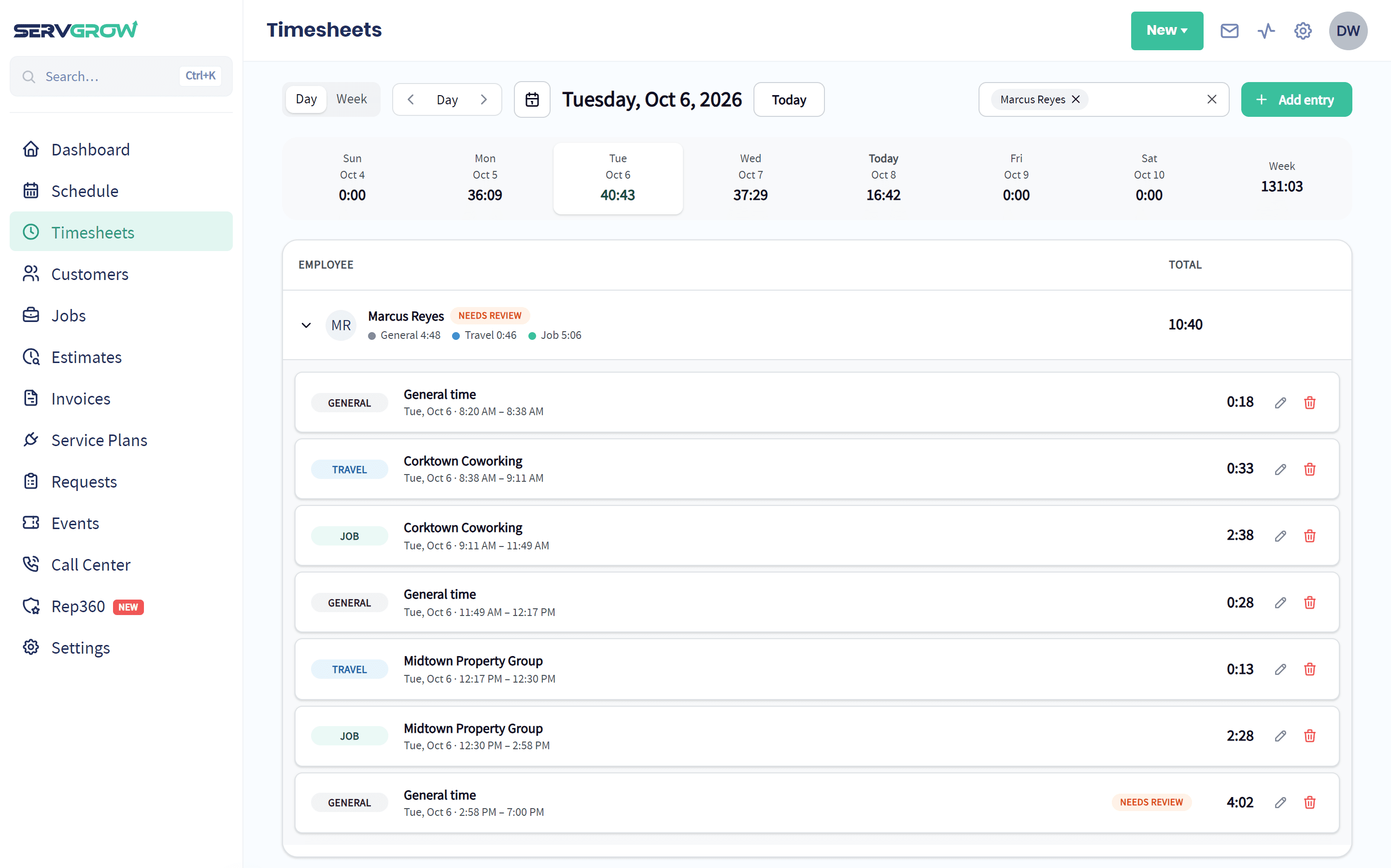This screenshot has width=1391, height=868.
Task: Go to next day arrow
Action: click(x=483, y=99)
